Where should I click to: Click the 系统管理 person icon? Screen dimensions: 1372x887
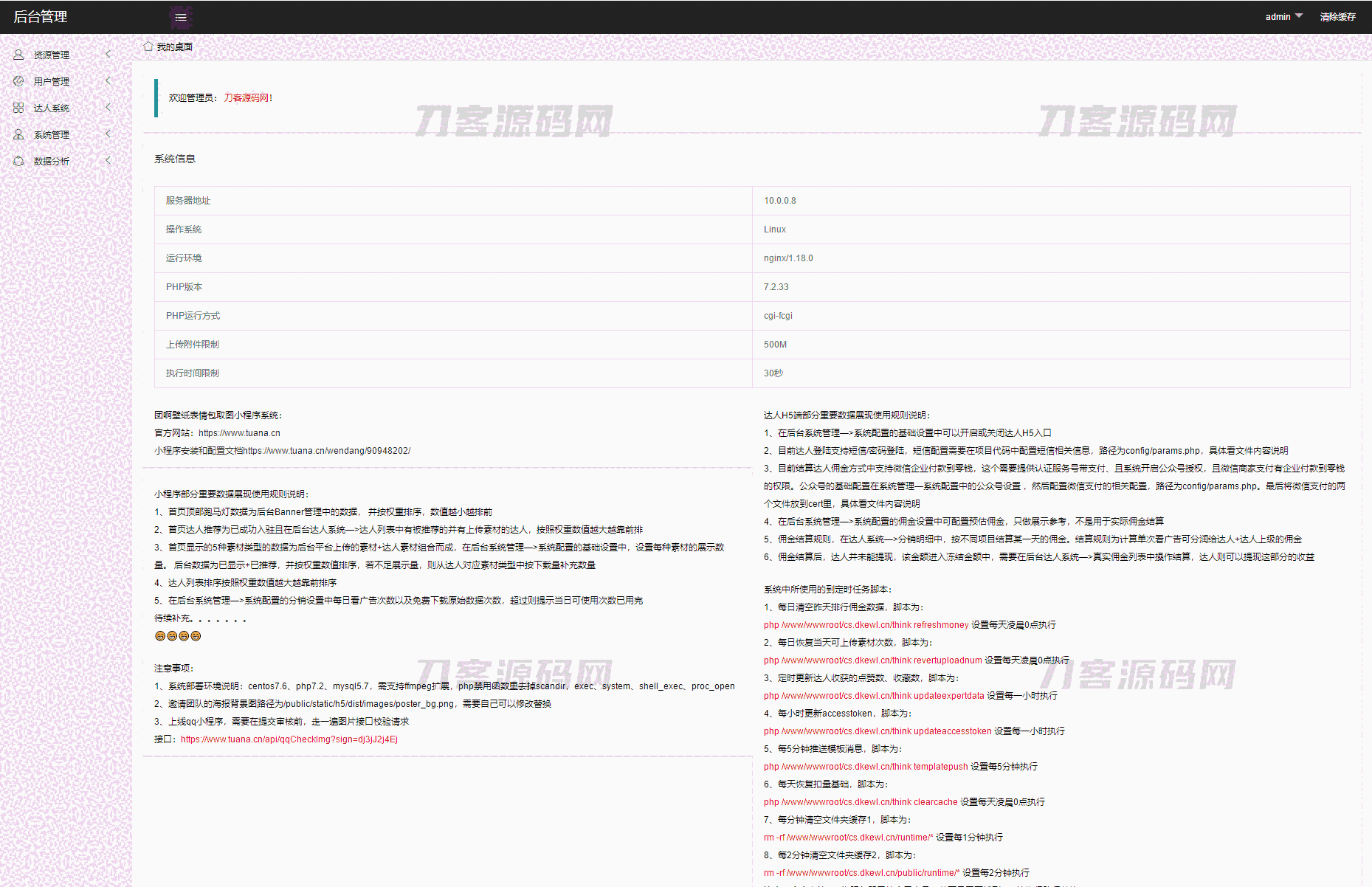pyautogui.click(x=18, y=134)
